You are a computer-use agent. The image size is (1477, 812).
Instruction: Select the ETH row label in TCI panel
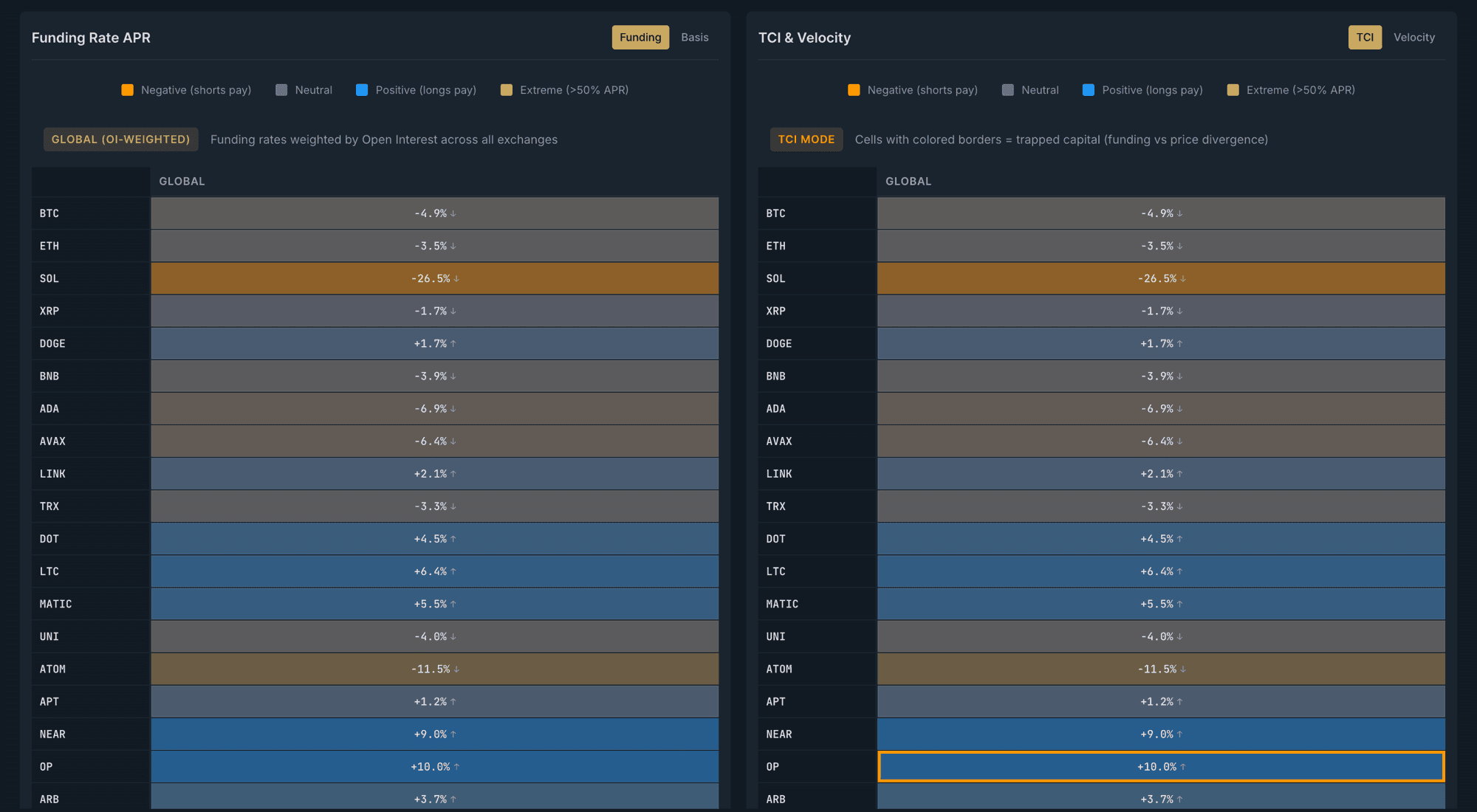[x=775, y=245]
